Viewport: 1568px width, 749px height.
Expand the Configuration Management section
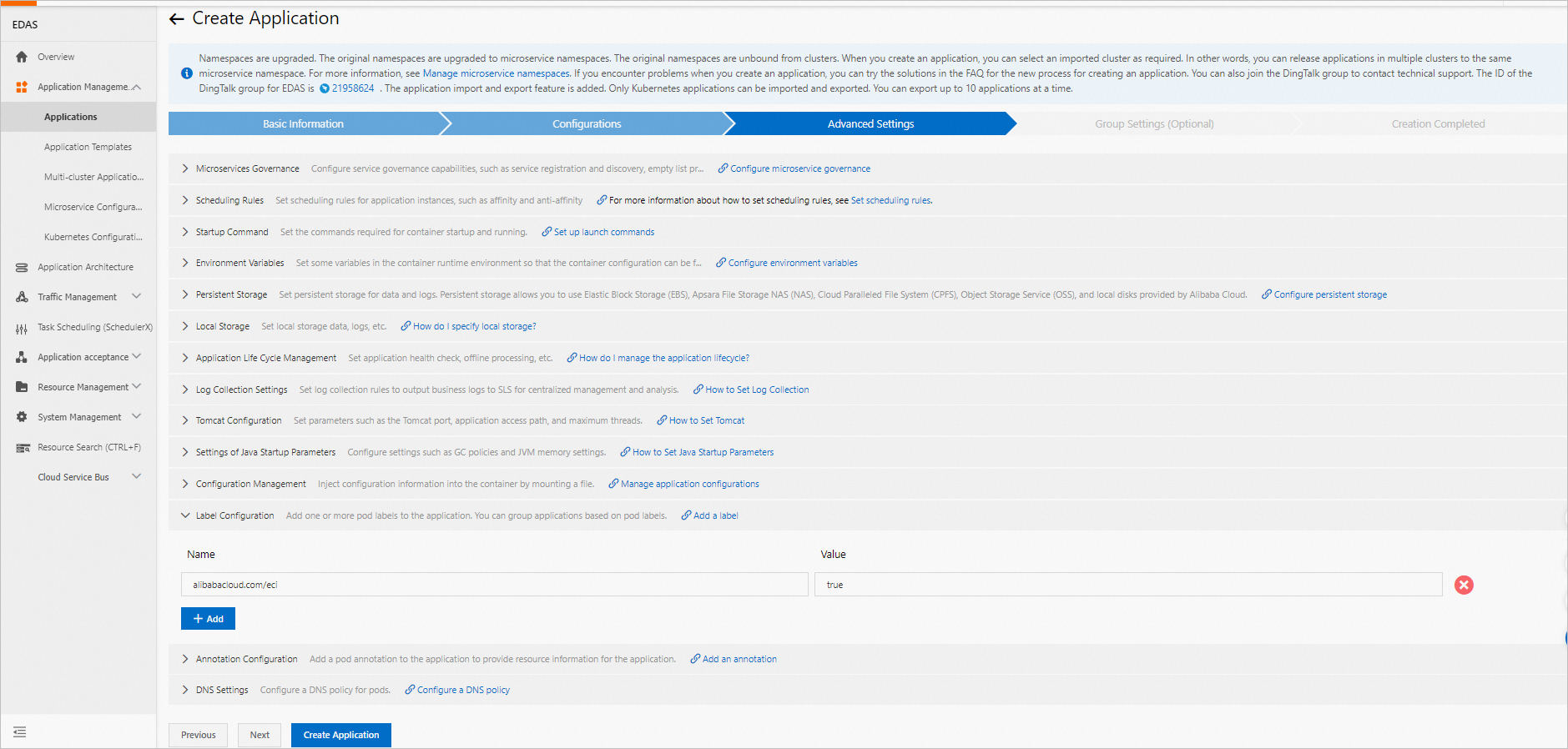pyautogui.click(x=185, y=484)
